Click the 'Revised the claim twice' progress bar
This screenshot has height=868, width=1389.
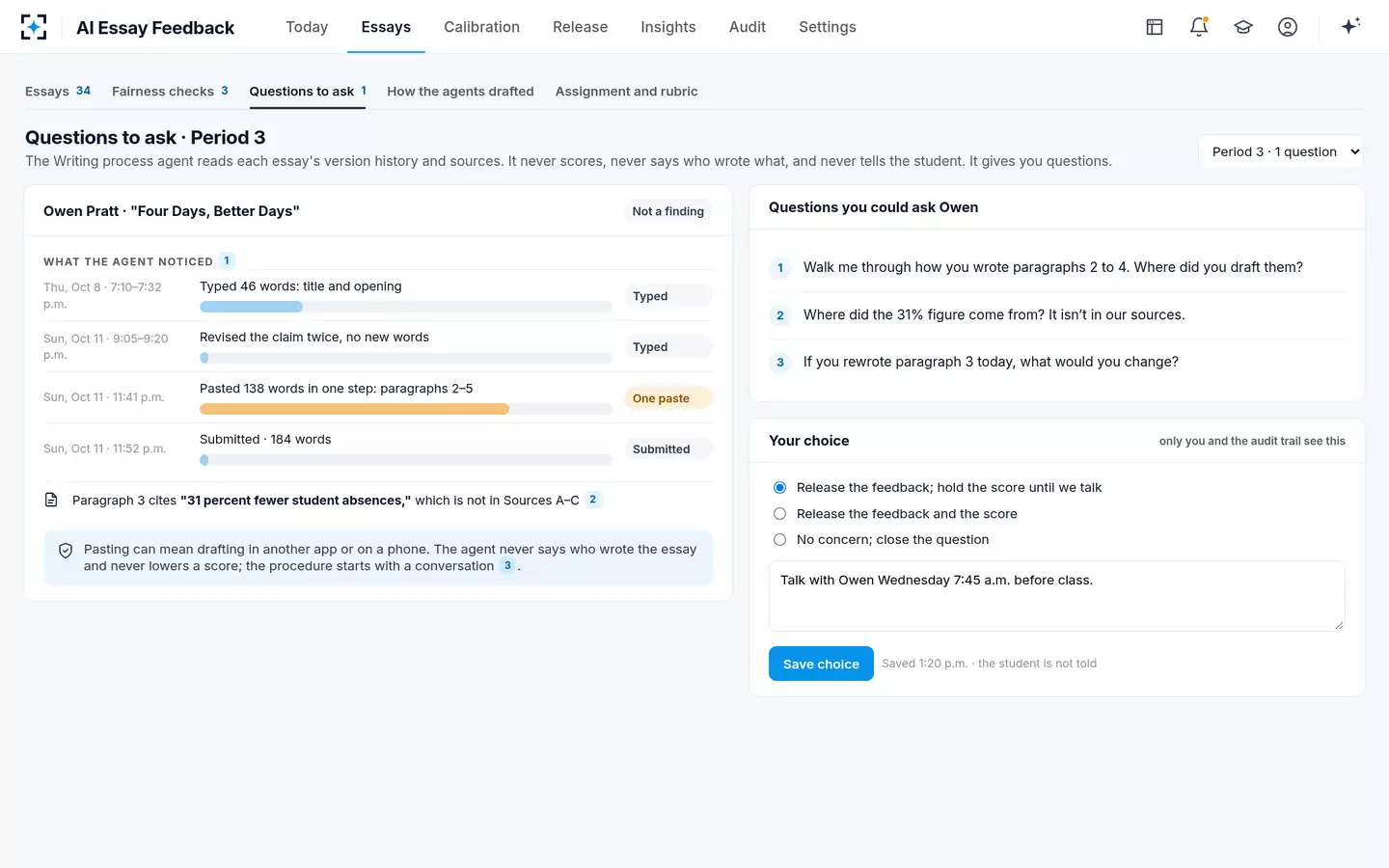coord(406,358)
